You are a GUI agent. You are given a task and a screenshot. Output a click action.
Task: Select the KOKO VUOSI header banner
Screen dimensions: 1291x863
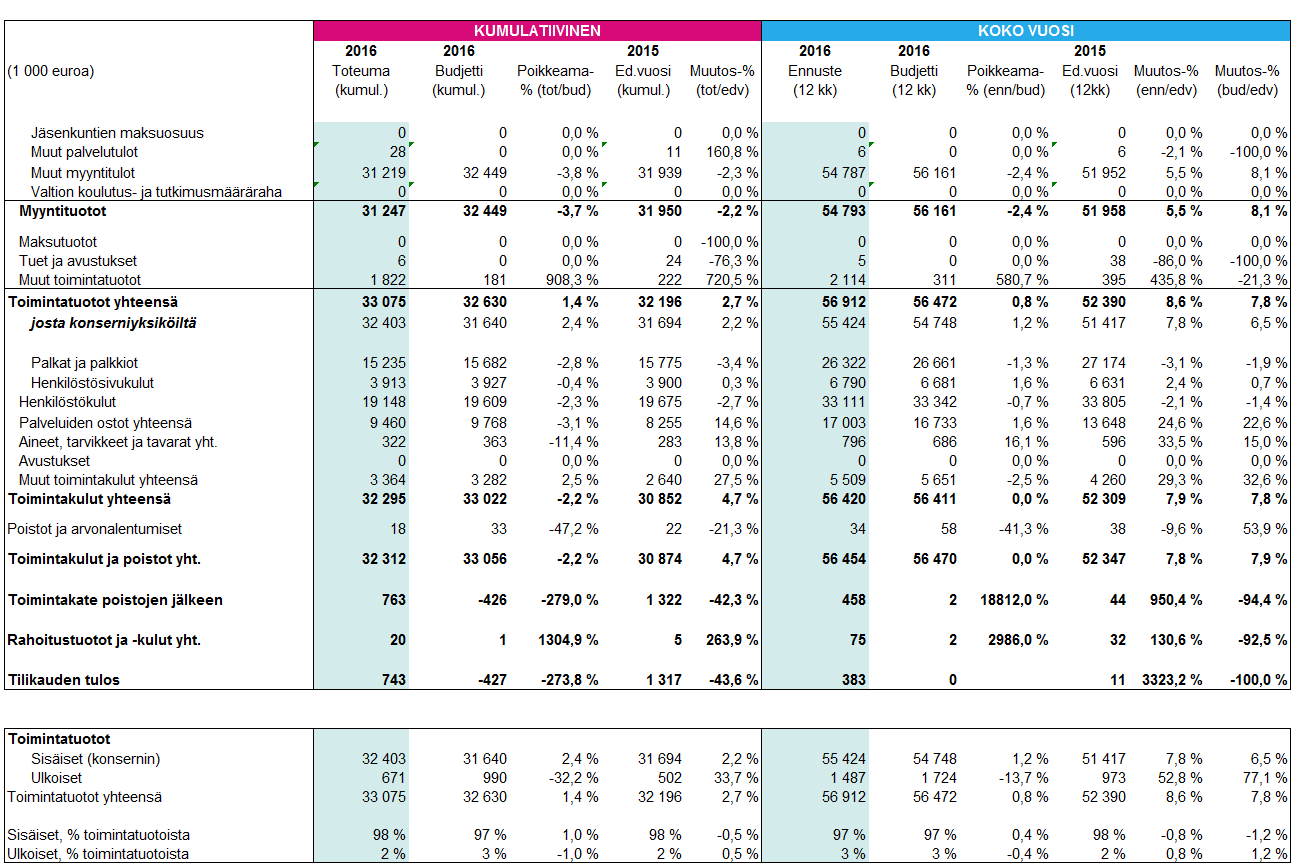pyautogui.click(x=1026, y=31)
